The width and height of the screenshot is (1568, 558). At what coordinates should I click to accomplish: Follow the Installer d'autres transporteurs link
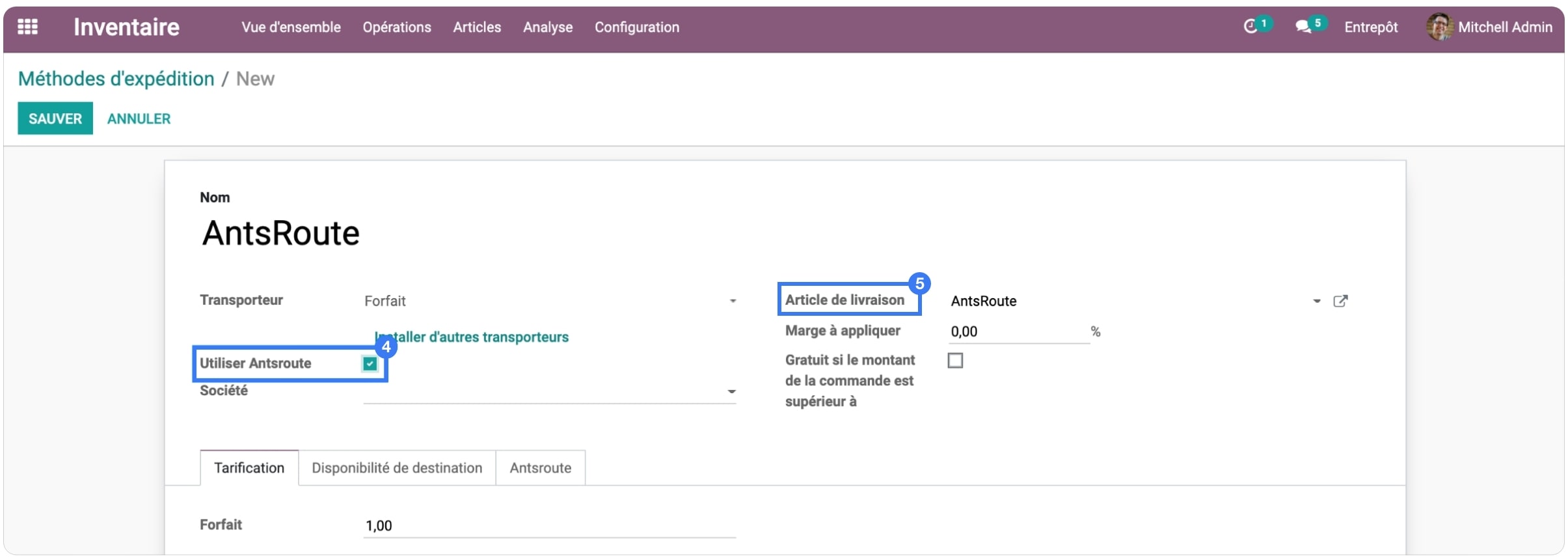pos(471,337)
